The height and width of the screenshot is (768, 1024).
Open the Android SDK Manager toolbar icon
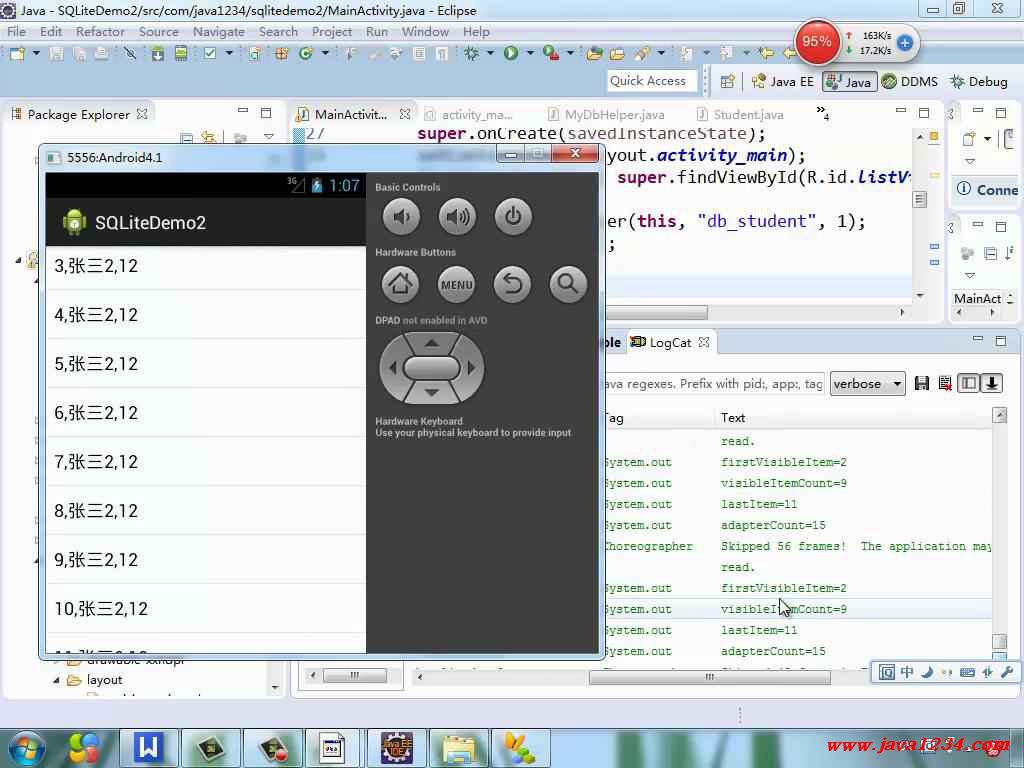pos(157,54)
